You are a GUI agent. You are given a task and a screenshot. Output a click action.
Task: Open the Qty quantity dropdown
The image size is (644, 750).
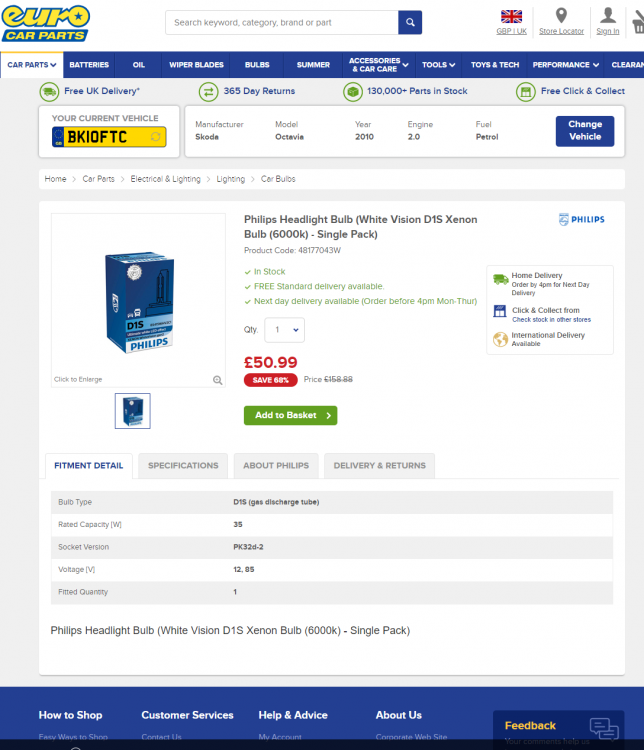(x=285, y=330)
